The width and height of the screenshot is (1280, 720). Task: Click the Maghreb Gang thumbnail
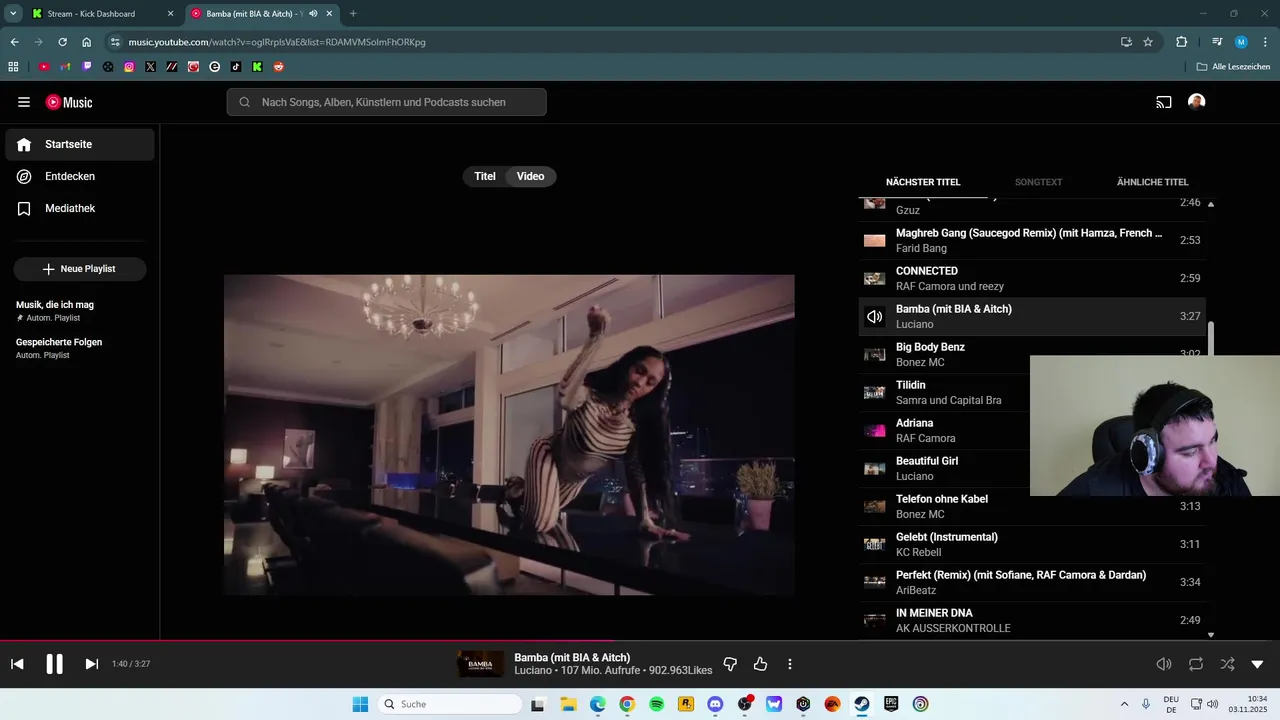click(x=875, y=240)
